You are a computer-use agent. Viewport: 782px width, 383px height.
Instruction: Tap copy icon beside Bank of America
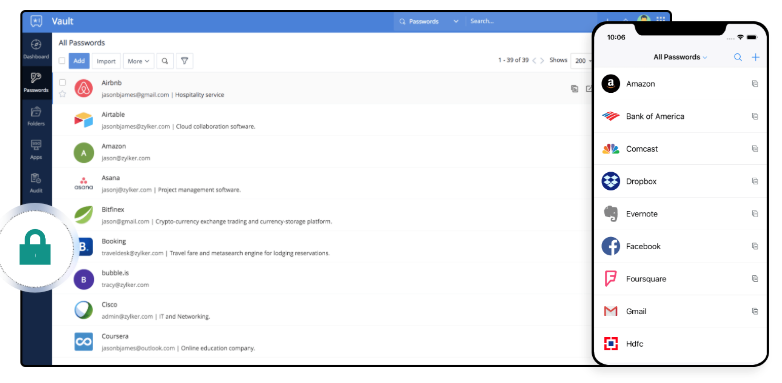click(755, 116)
